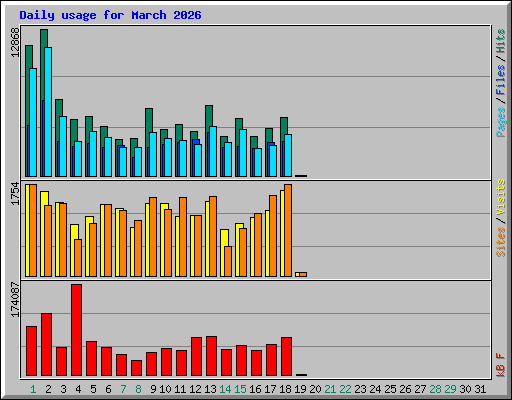Click green weekend day label 21
Image resolution: width=512 pixels, height=400 pixels.
point(330,389)
